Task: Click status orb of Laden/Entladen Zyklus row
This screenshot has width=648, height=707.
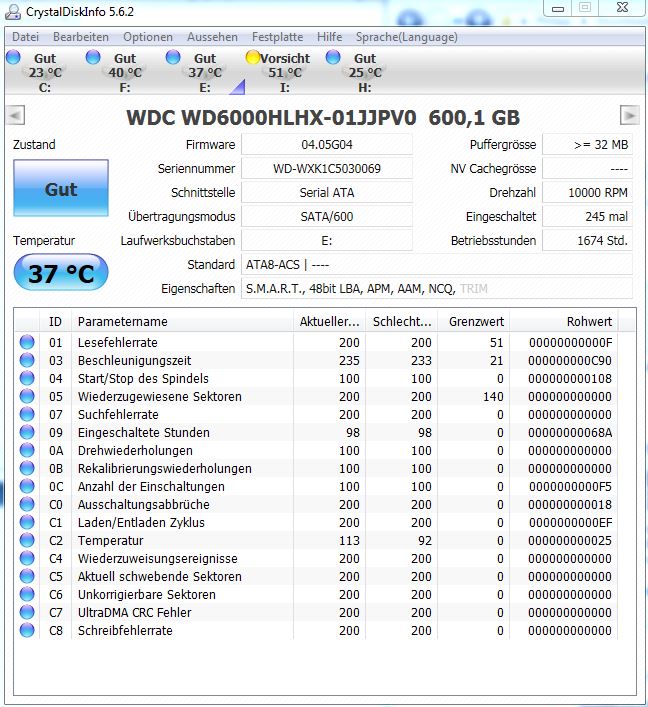Action: point(27,523)
